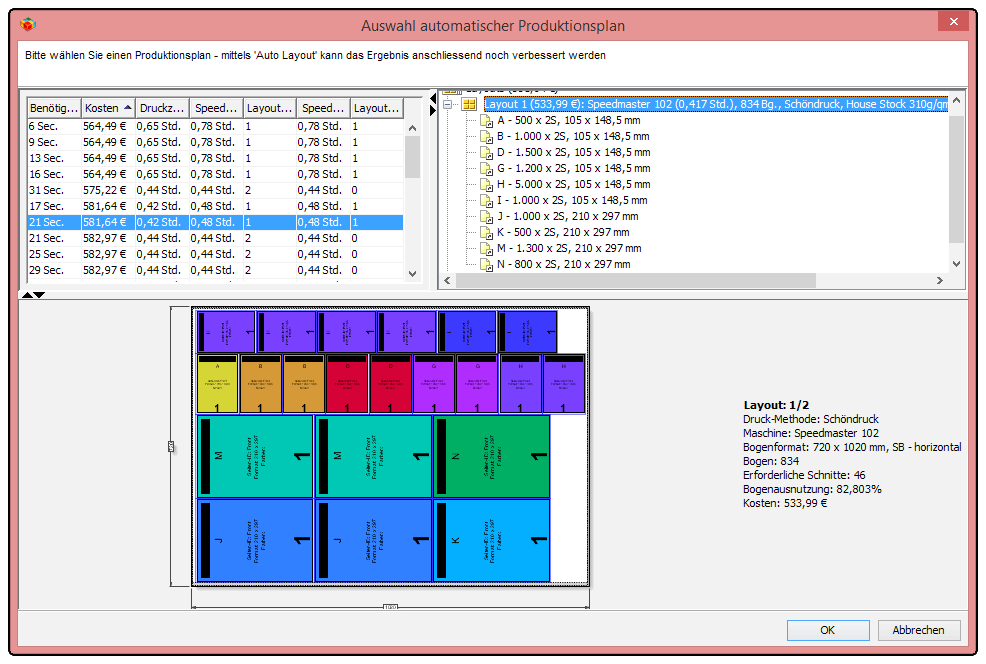Image resolution: width=986 pixels, height=664 pixels.
Task: Click the Layout 1 grid icon in the tree
Action: 468,104
